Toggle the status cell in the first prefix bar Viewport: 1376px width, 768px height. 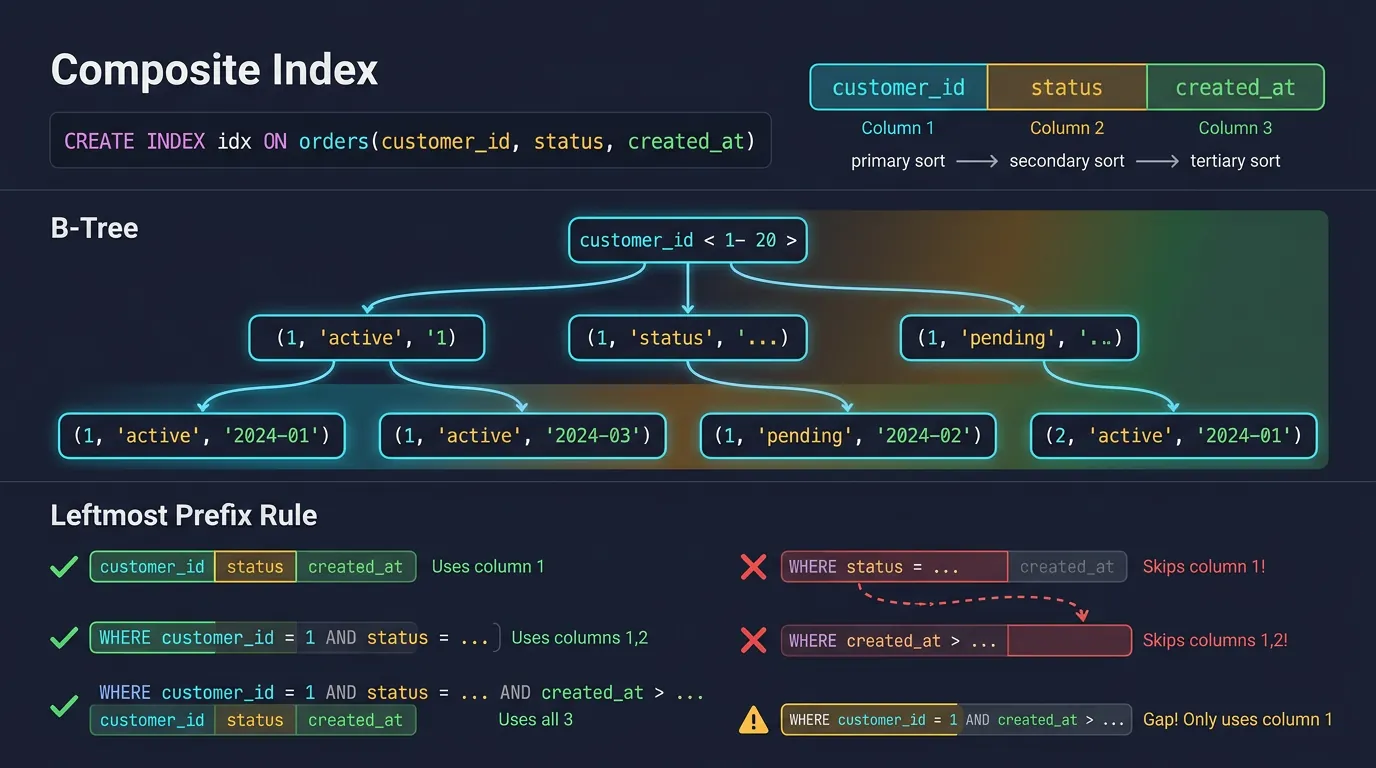pos(255,566)
